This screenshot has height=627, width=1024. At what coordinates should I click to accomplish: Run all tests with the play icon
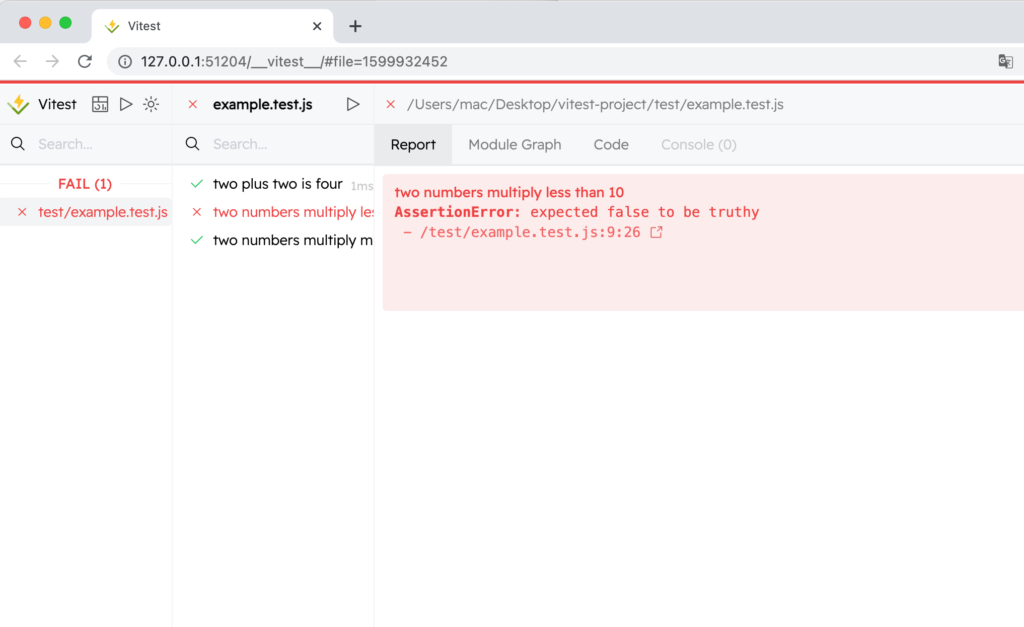pos(125,104)
